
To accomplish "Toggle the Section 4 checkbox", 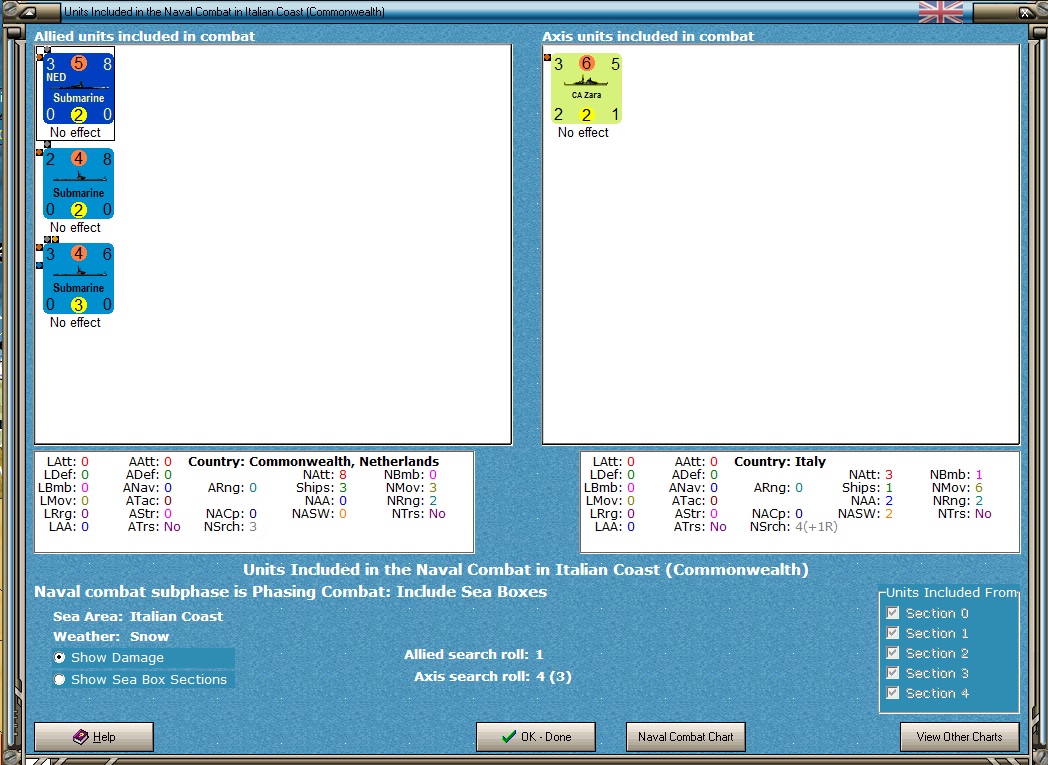I will pyautogui.click(x=892, y=693).
